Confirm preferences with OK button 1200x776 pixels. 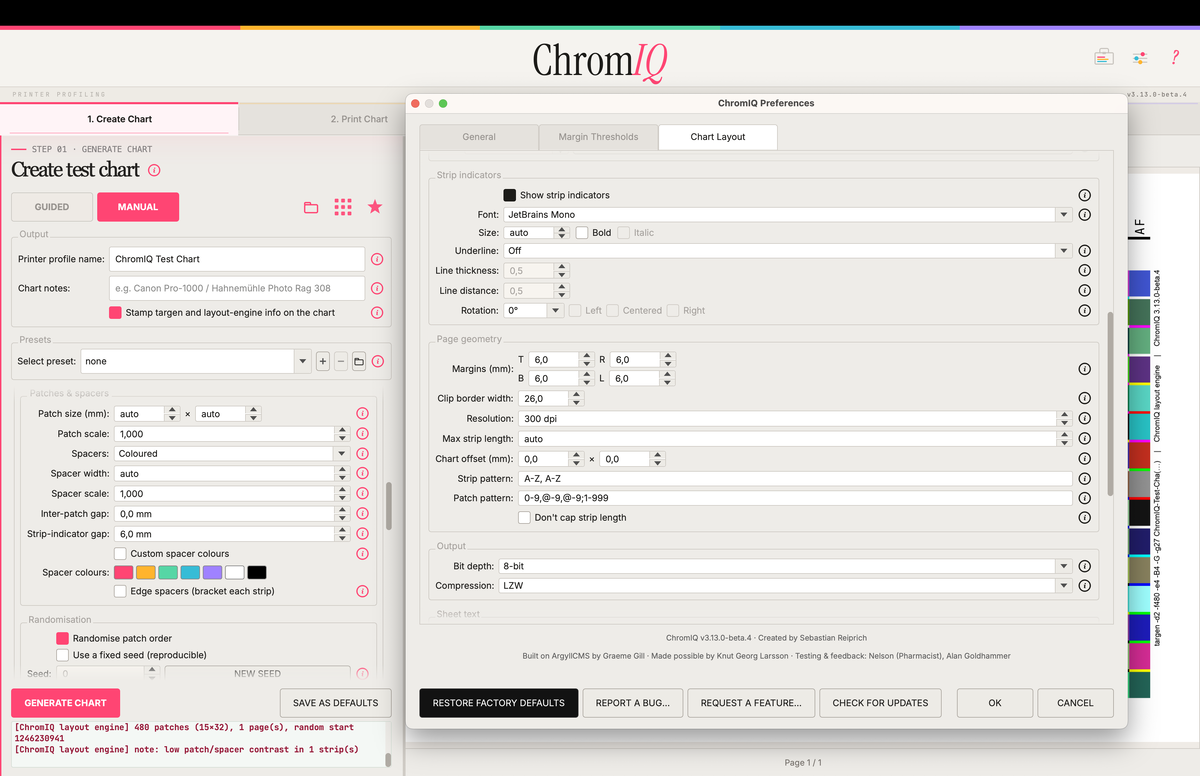(995, 703)
